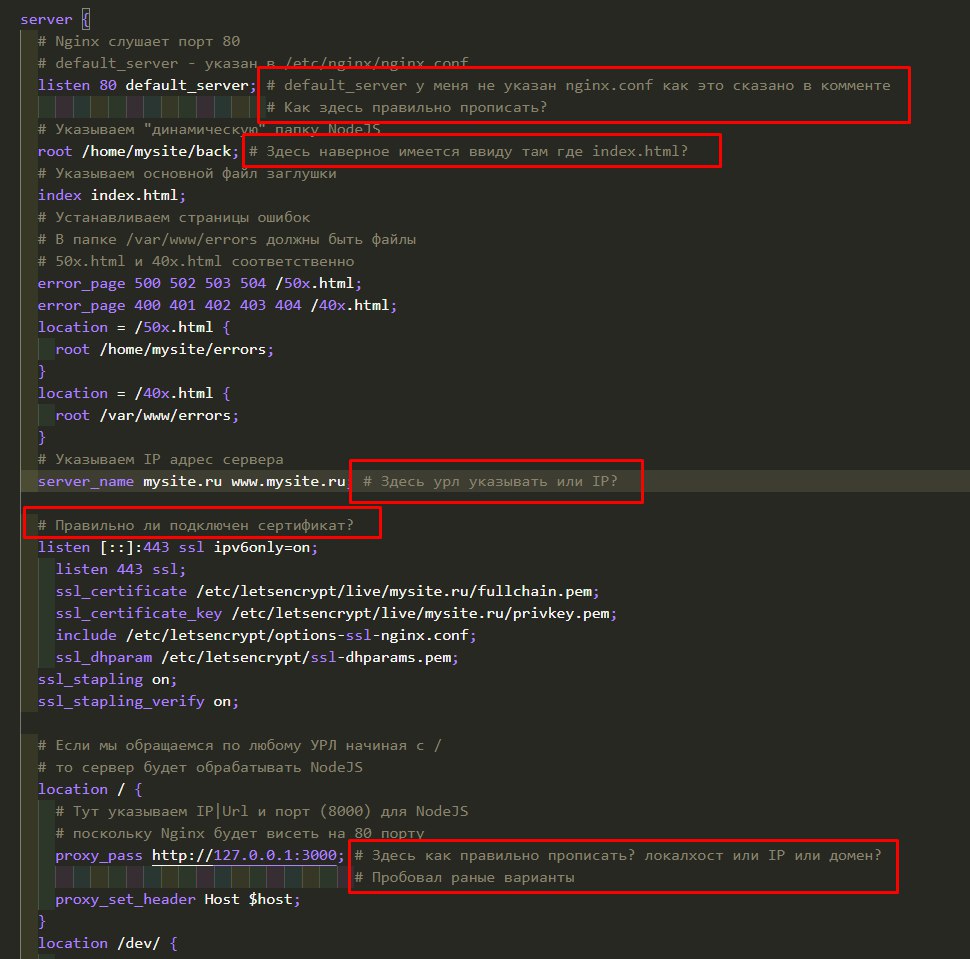
Task: Click the "server_name" directive keyword
Action: (85, 481)
